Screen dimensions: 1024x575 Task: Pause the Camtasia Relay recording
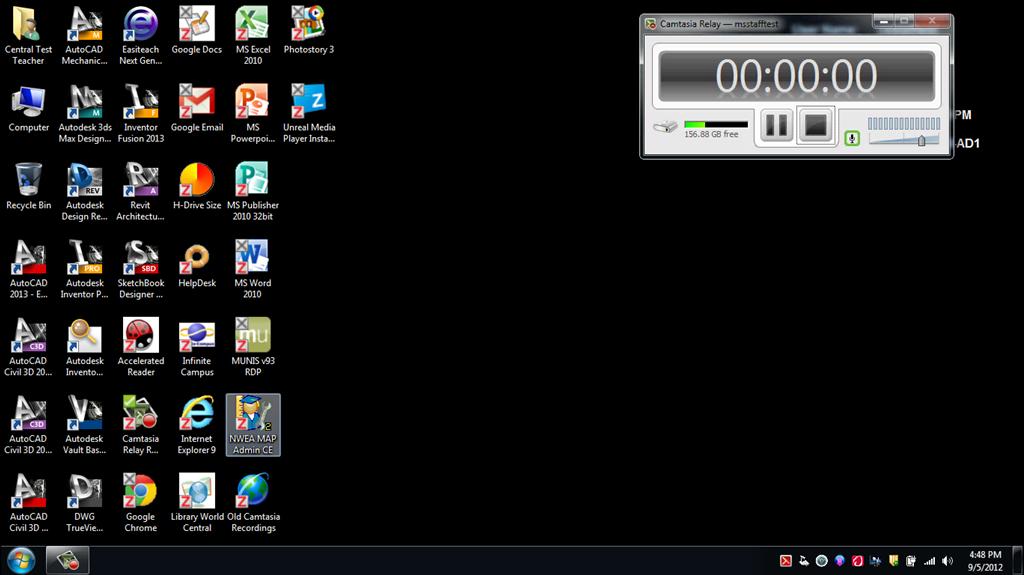[x=776, y=125]
